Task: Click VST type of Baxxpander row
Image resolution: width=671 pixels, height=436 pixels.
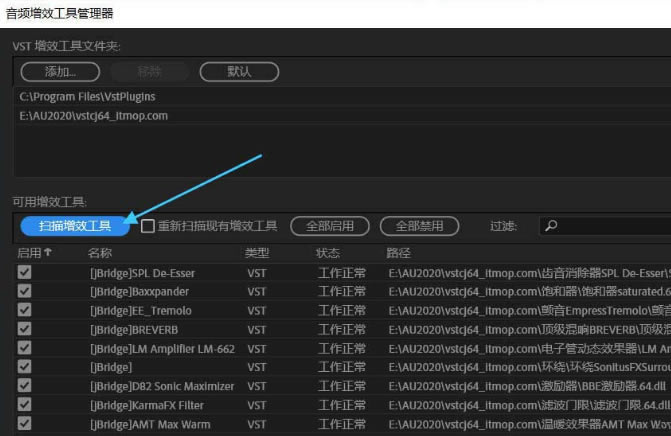Action: [x=256, y=292]
